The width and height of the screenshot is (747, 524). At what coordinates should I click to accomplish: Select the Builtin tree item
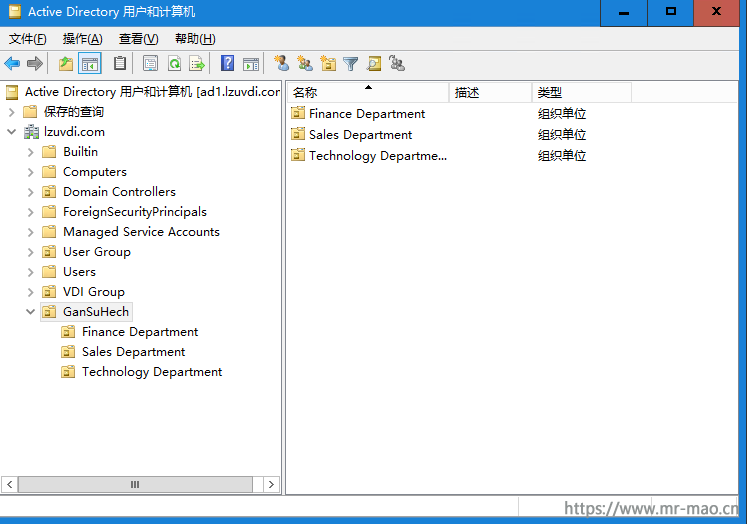pyautogui.click(x=80, y=152)
